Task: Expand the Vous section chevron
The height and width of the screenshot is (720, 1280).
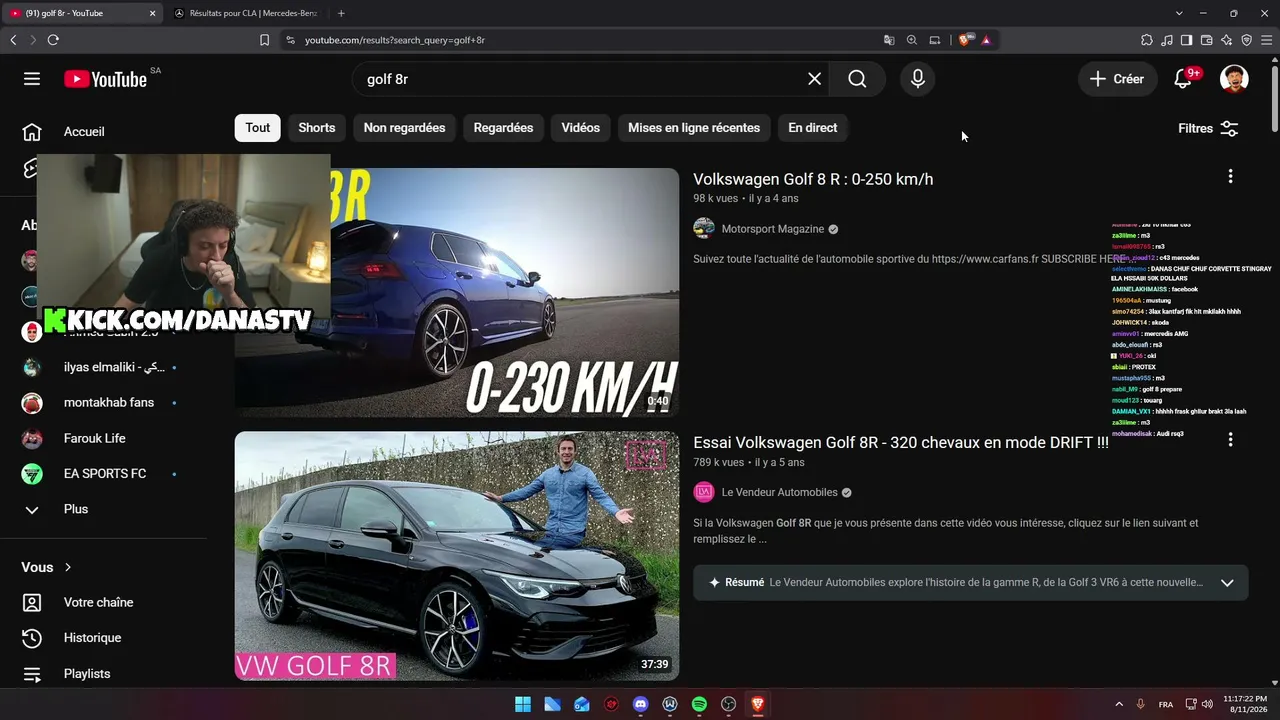Action: coord(68,567)
